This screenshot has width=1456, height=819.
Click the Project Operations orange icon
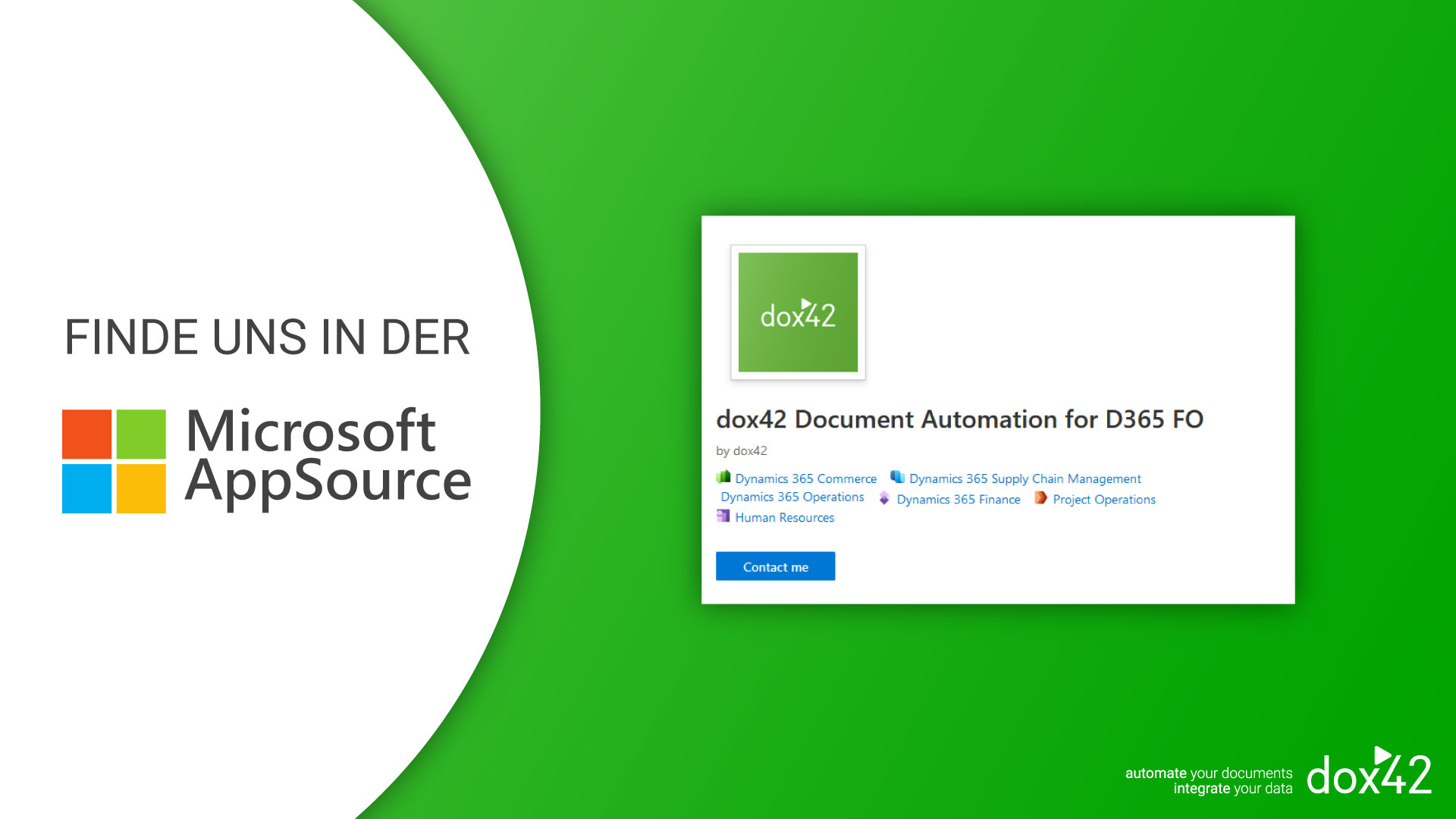click(x=1041, y=497)
